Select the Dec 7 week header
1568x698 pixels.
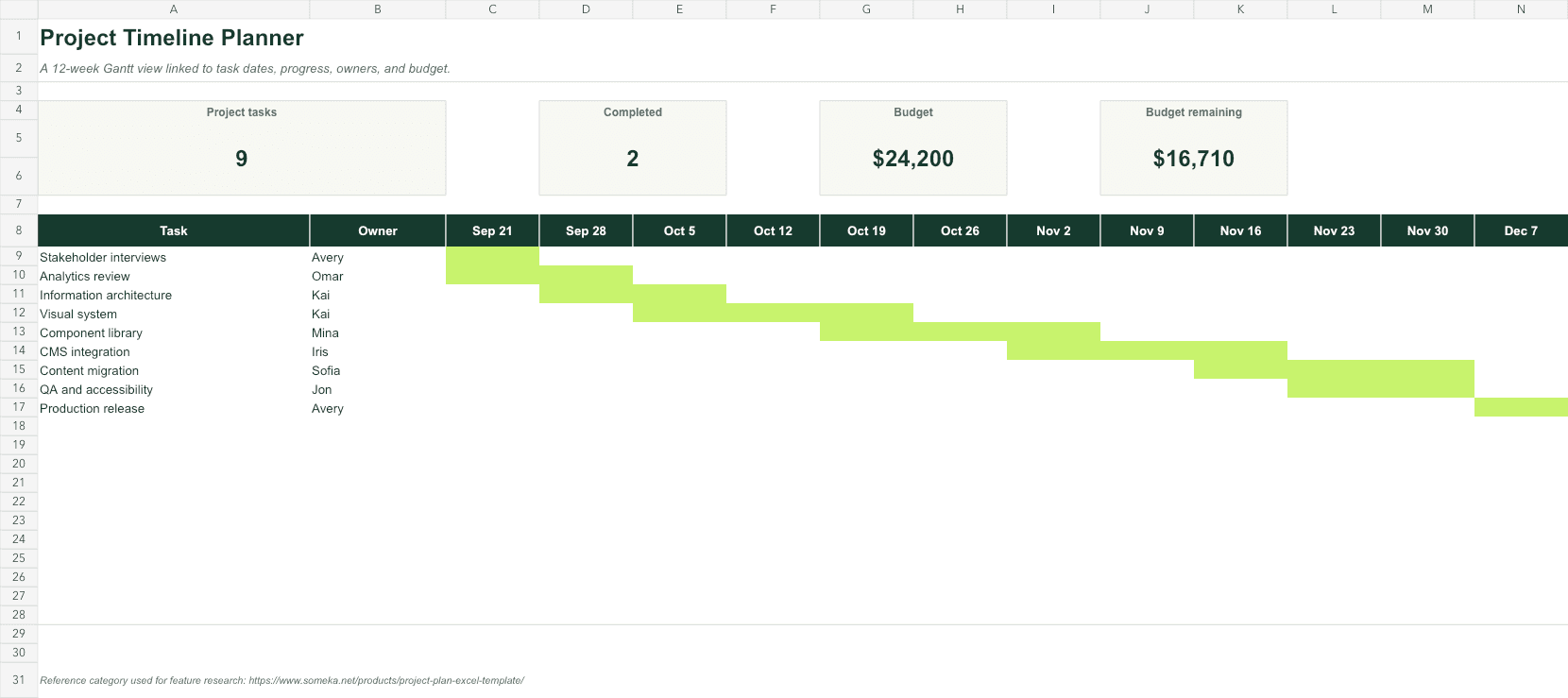1521,230
